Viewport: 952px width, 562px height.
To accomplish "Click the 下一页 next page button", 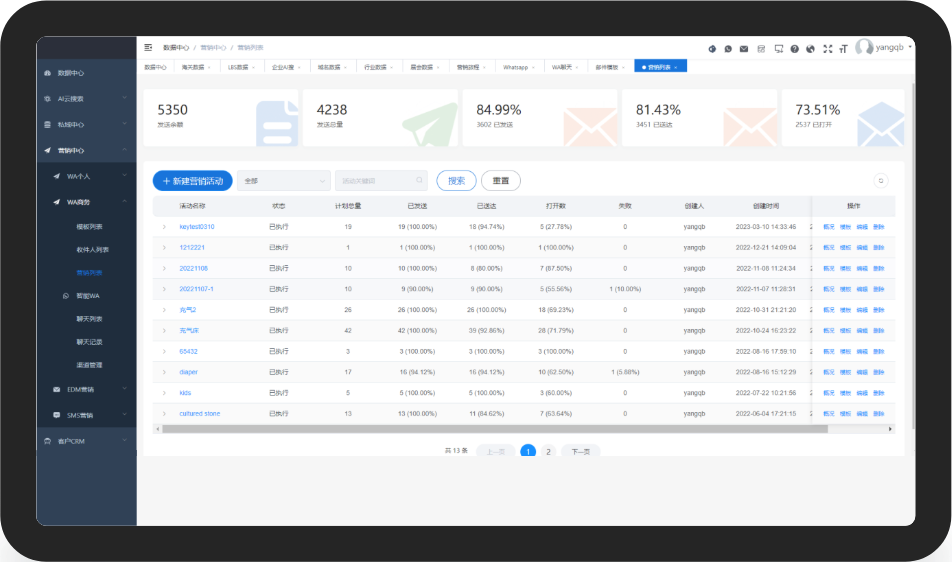I will tap(580, 452).
